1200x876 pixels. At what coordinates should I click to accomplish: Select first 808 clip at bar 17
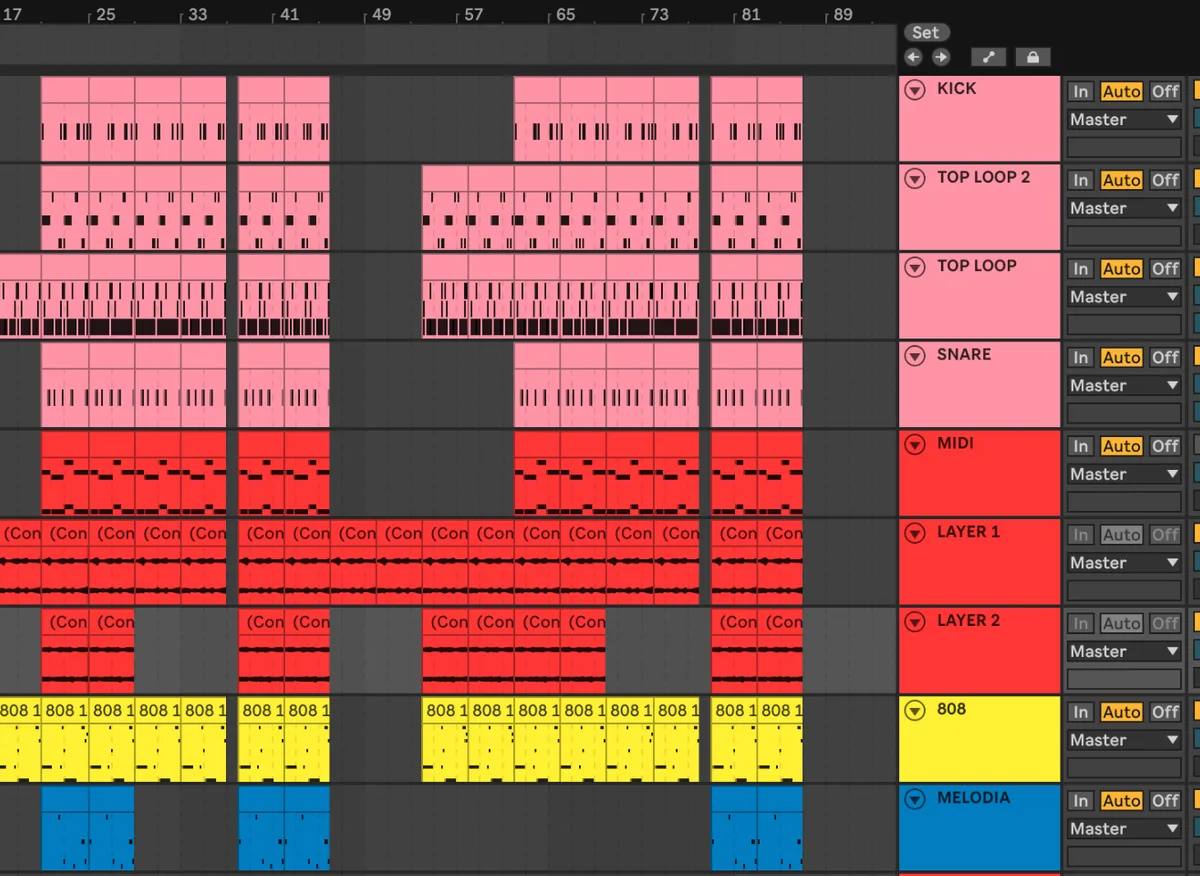[20, 740]
